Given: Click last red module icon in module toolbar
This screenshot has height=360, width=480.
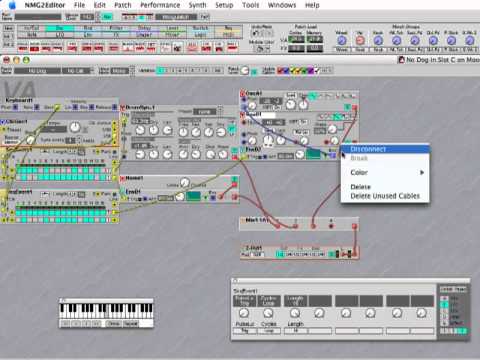Looking at the screenshot, I should coord(232,48).
